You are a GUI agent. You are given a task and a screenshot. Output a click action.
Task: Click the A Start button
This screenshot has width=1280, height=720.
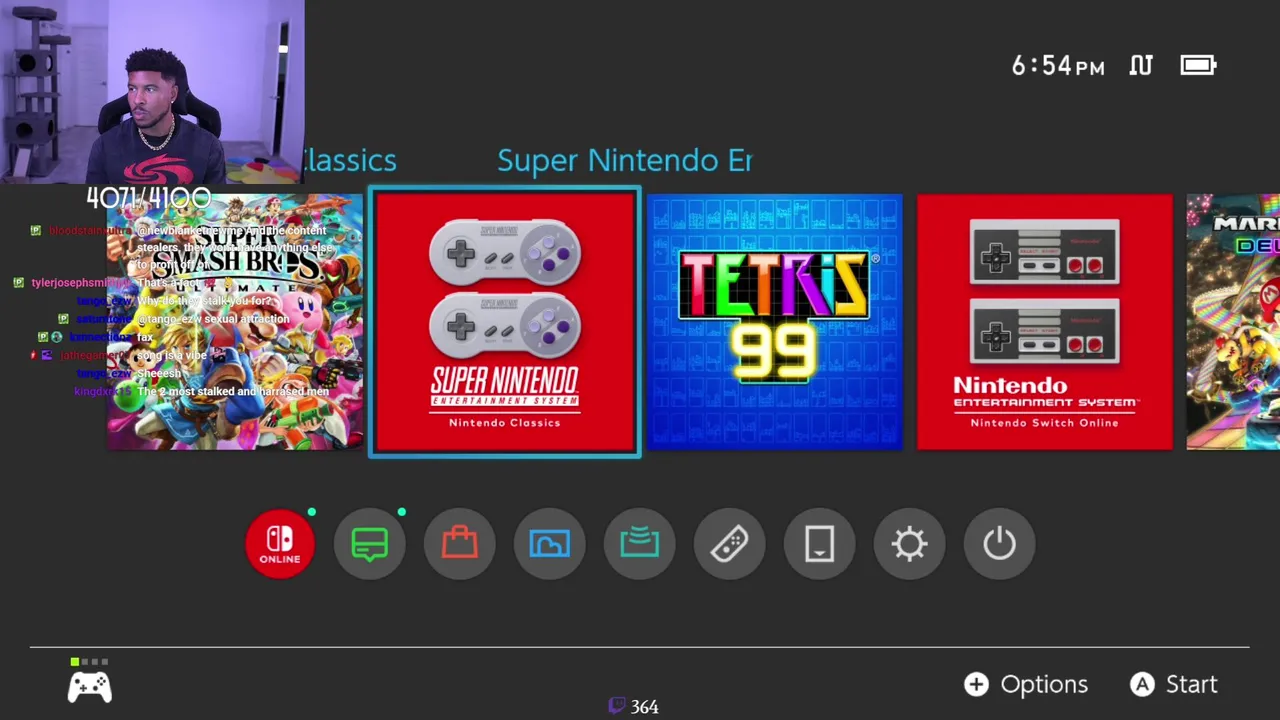[x=1174, y=684]
